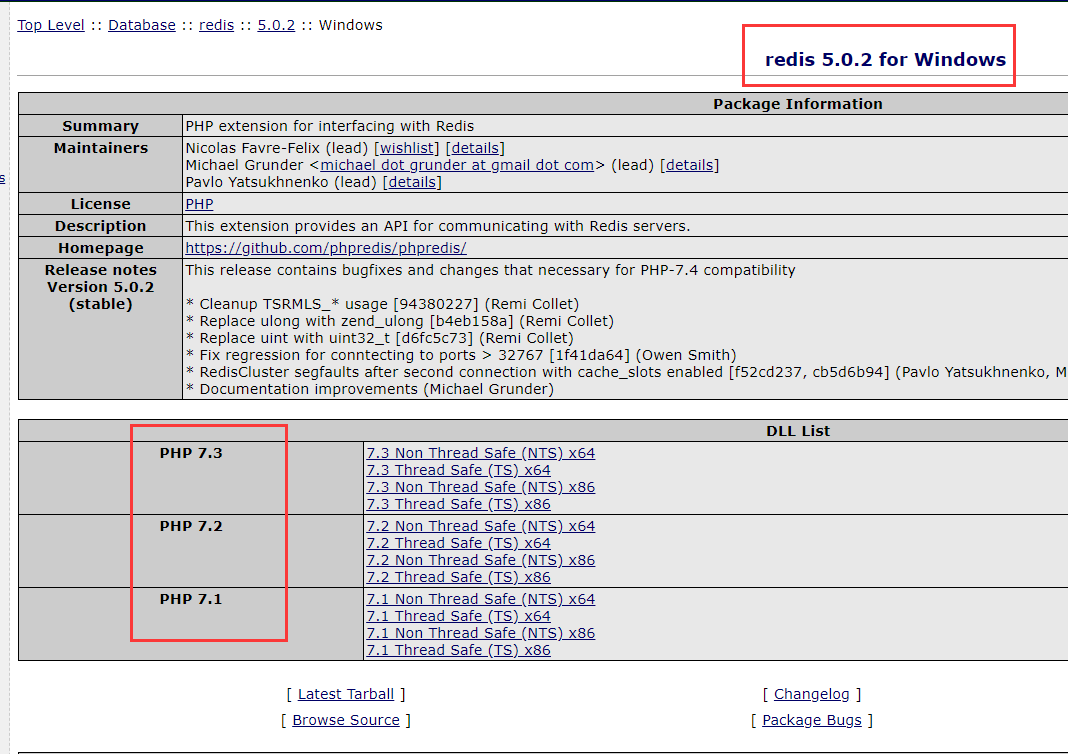Download 7.1 Thread Safe (TS) x86
Image resolution: width=1068 pixels, height=754 pixels.
coord(458,650)
